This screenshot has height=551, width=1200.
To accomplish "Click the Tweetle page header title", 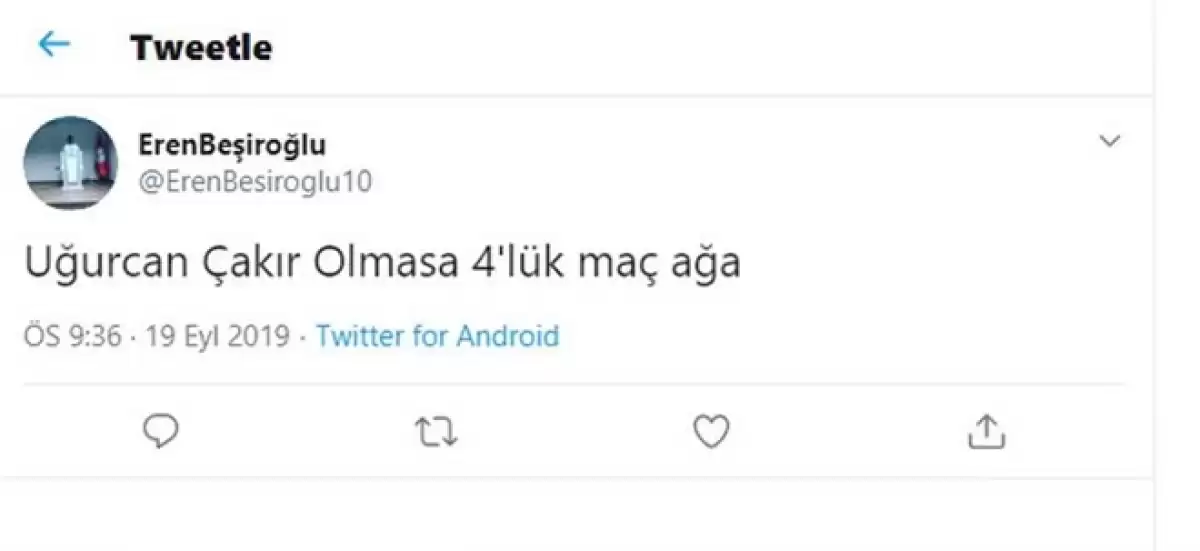I will click(x=201, y=47).
